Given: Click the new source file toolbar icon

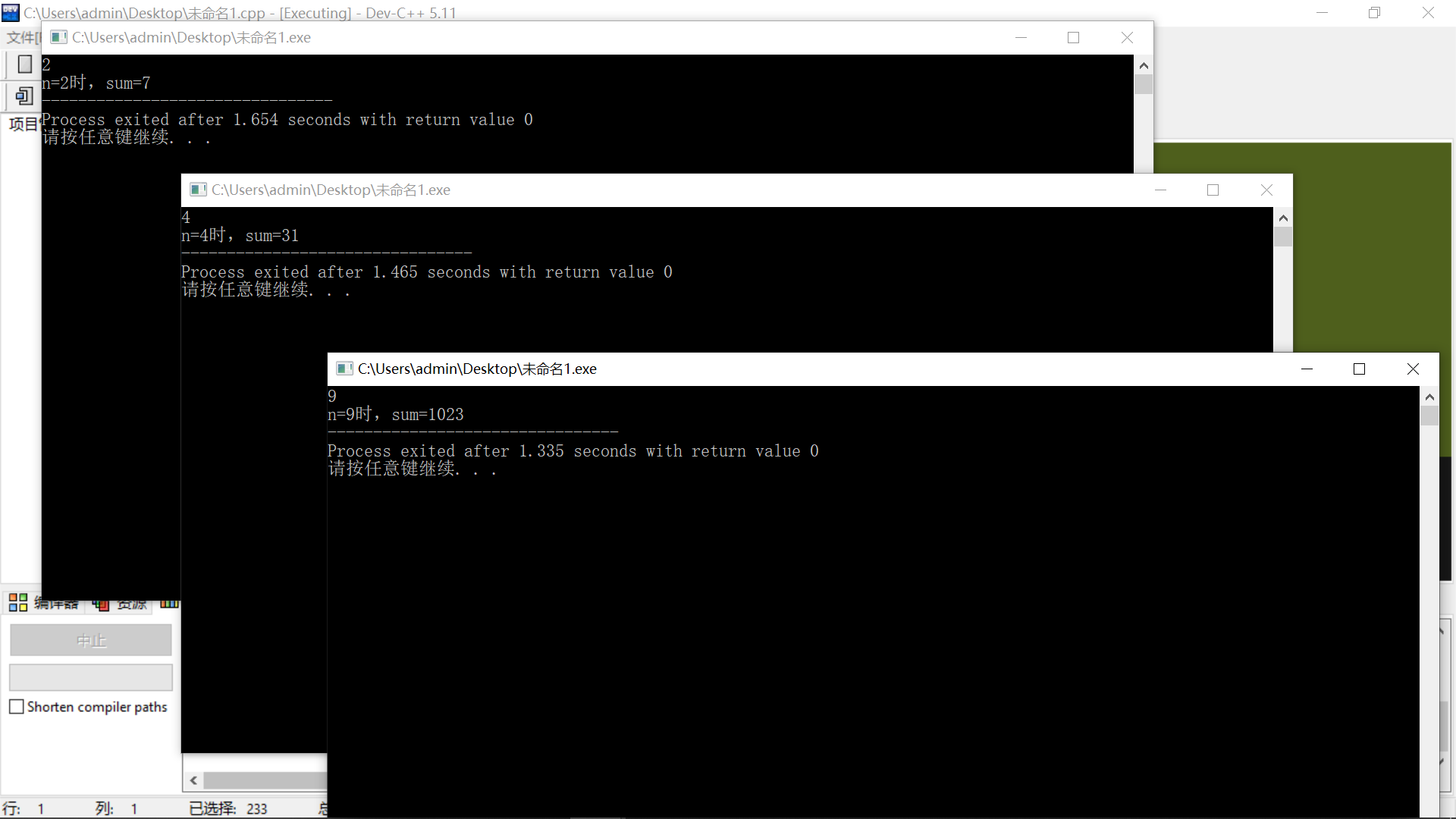Looking at the screenshot, I should (x=24, y=64).
